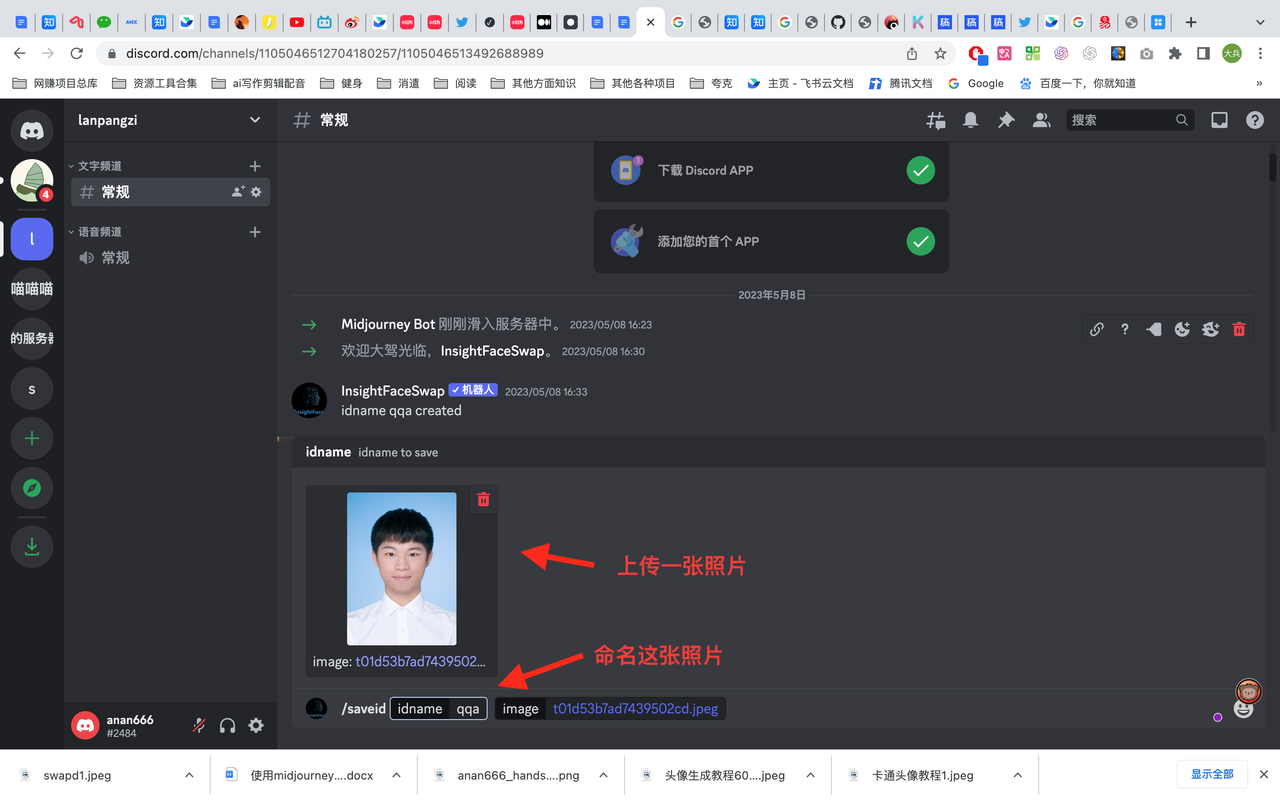Toggle deafen headphones in user panel
This screenshot has width=1280, height=800.
click(x=228, y=726)
